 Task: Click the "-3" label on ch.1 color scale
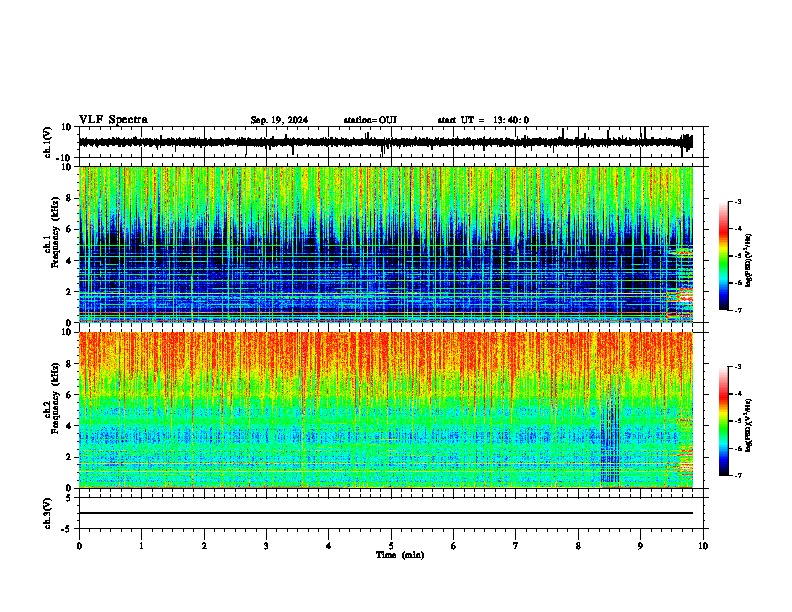[x=738, y=202]
